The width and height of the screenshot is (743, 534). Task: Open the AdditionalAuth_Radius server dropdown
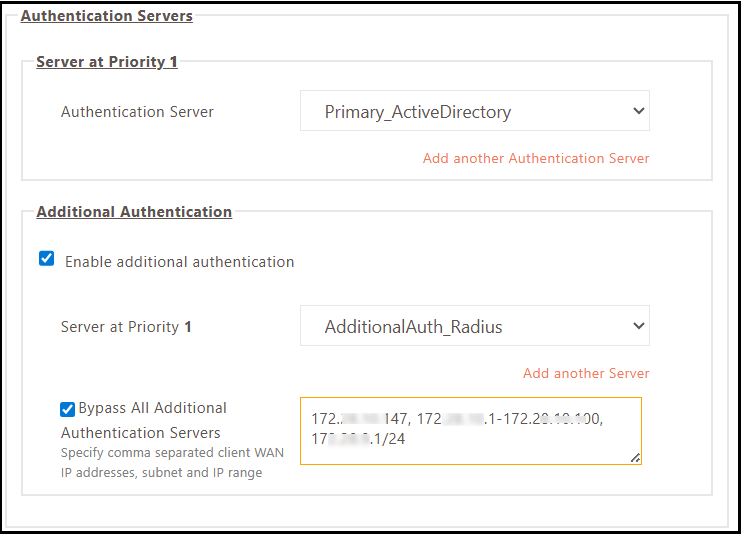coord(474,327)
